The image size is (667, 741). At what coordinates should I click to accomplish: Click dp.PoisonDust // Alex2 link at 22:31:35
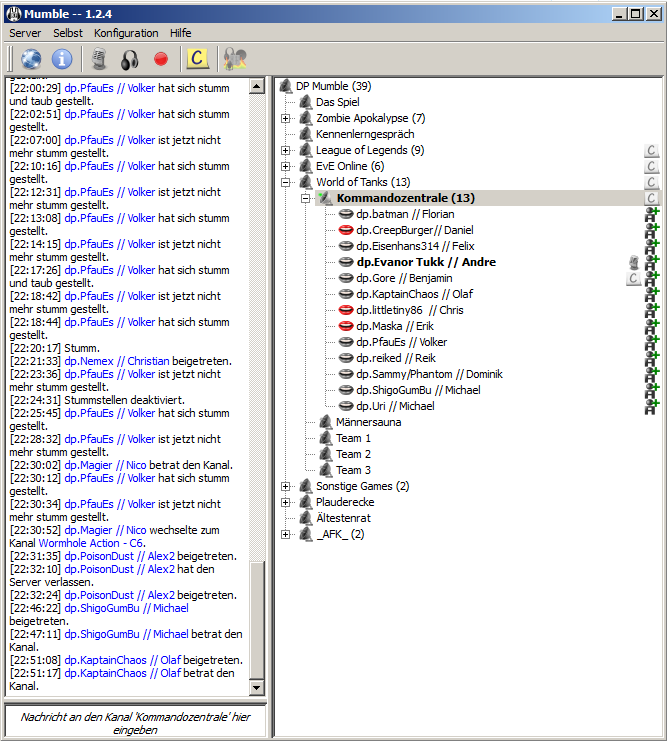[119, 556]
